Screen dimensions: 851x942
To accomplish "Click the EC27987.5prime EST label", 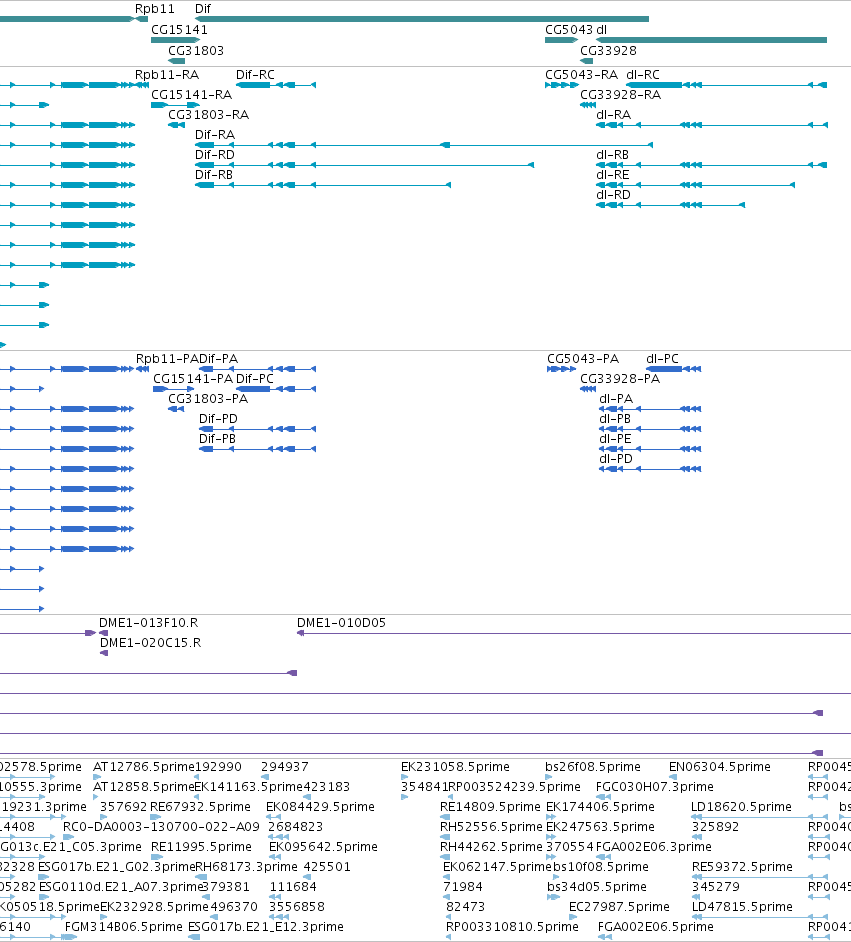I will pyautogui.click(x=619, y=906).
